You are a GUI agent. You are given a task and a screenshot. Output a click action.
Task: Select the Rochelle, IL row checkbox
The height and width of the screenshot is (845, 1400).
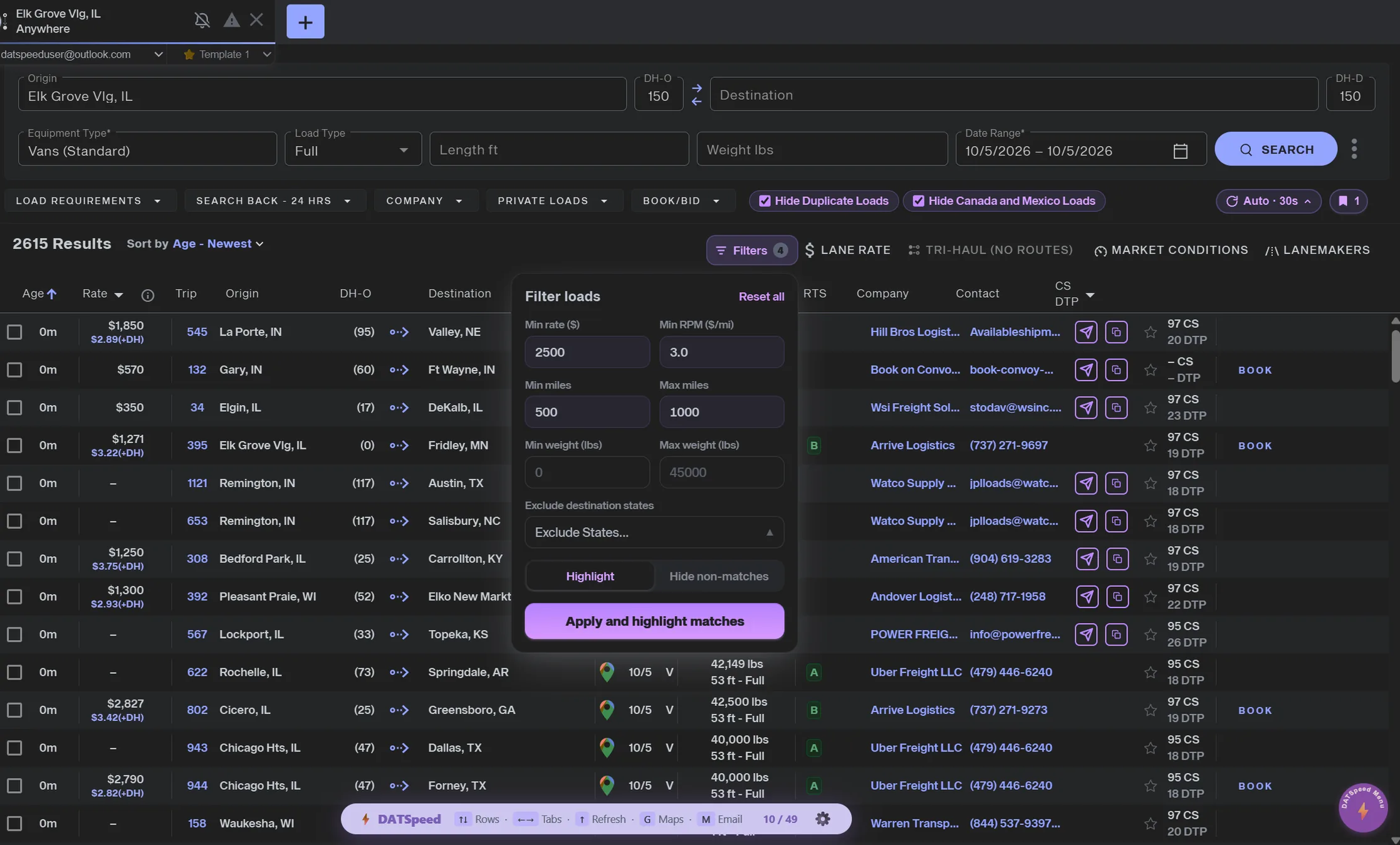click(14, 672)
